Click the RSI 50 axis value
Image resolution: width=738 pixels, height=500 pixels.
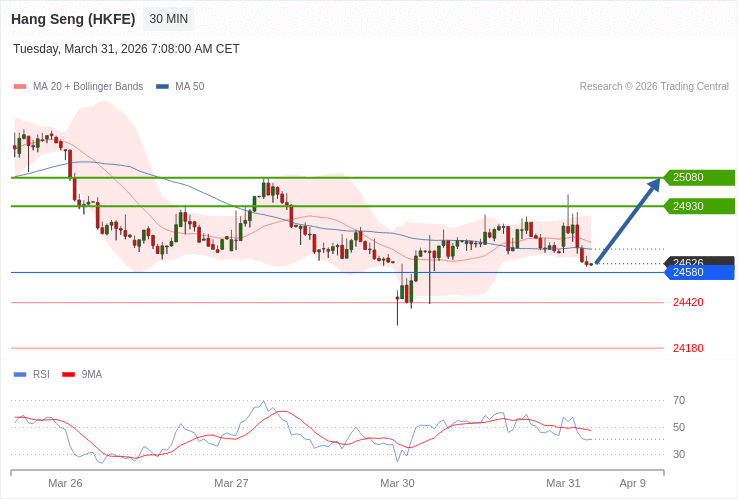pyautogui.click(x=679, y=427)
